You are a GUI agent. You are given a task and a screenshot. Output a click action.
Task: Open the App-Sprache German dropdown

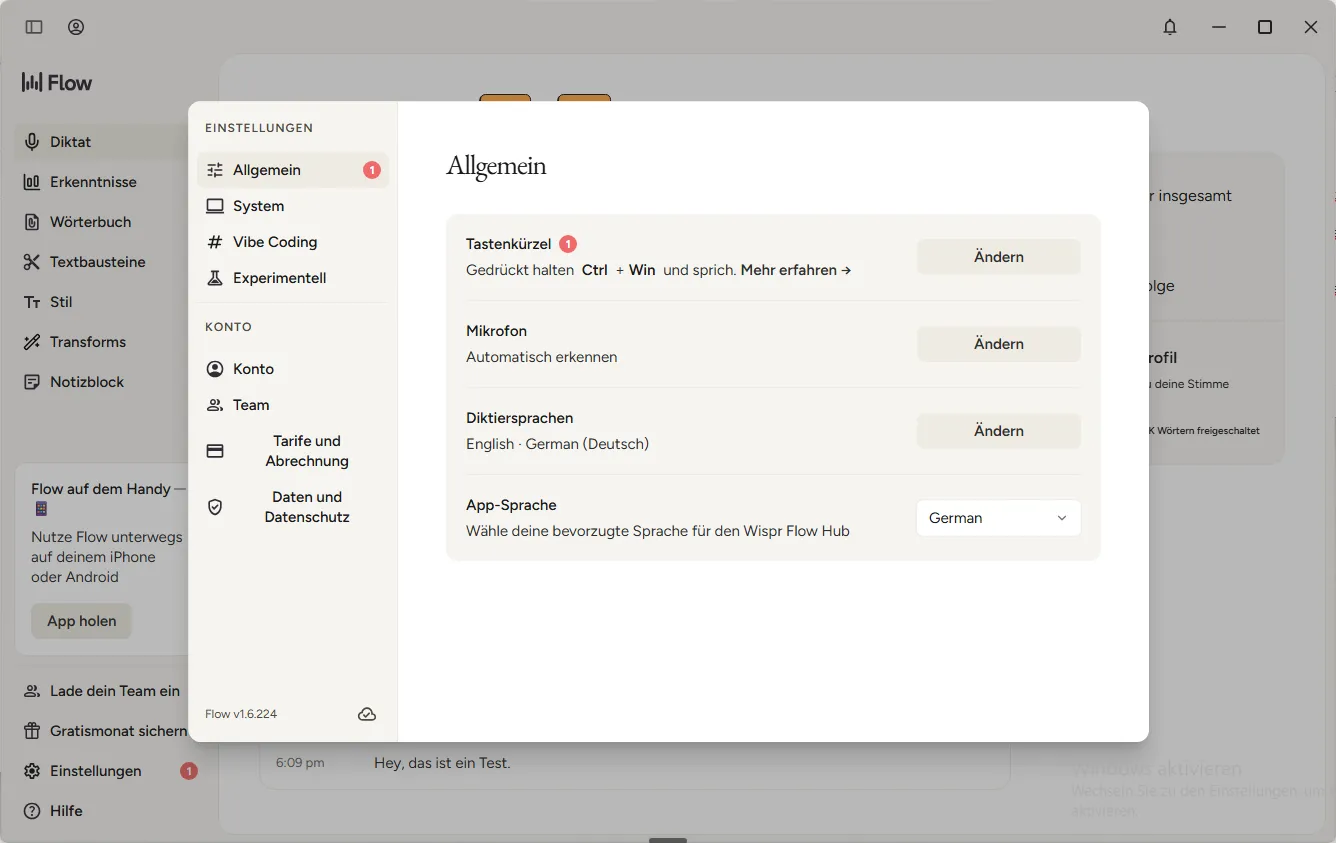pyautogui.click(x=999, y=518)
